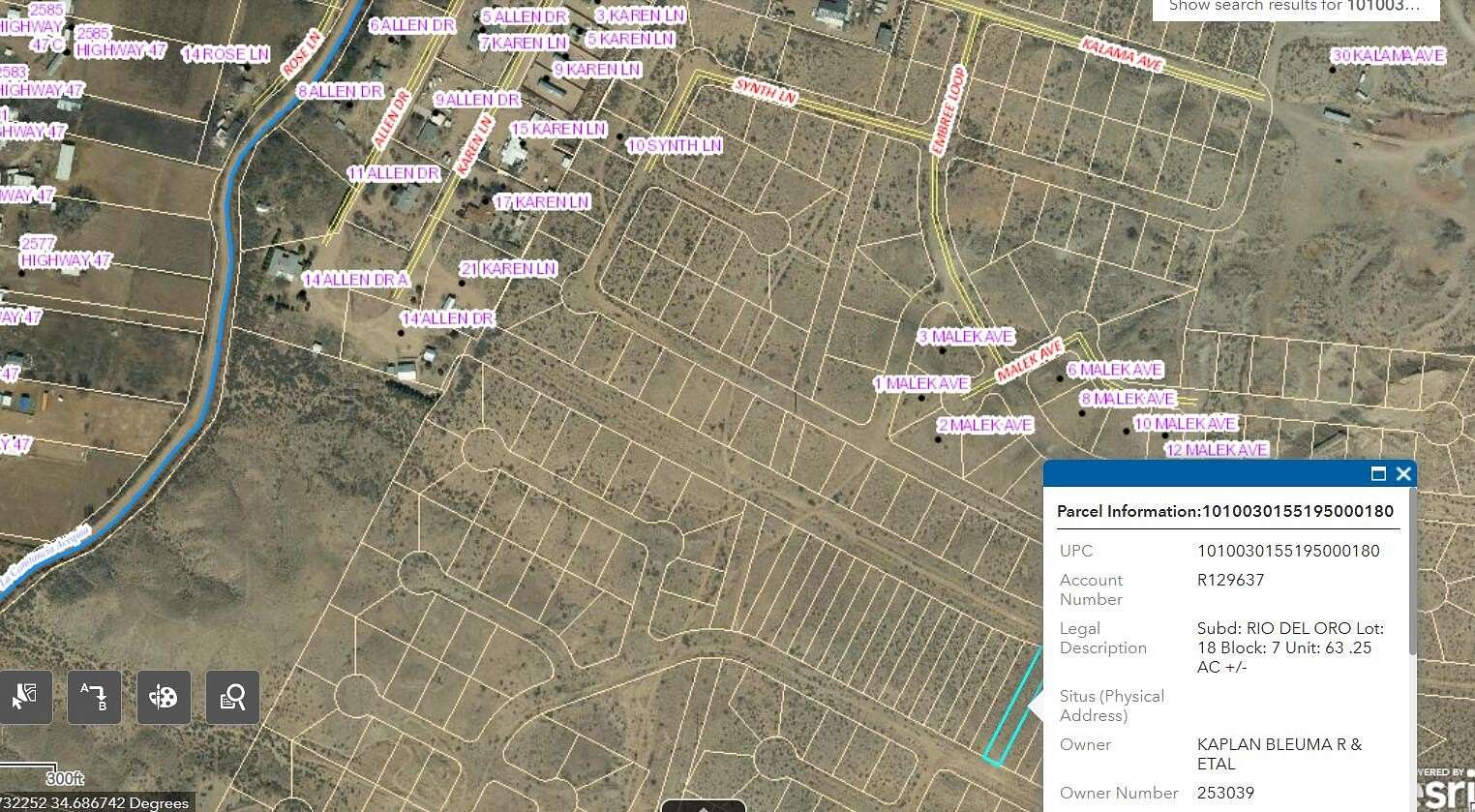Select the parcel selection tool
This screenshot has height=812, width=1475.
pos(25,697)
